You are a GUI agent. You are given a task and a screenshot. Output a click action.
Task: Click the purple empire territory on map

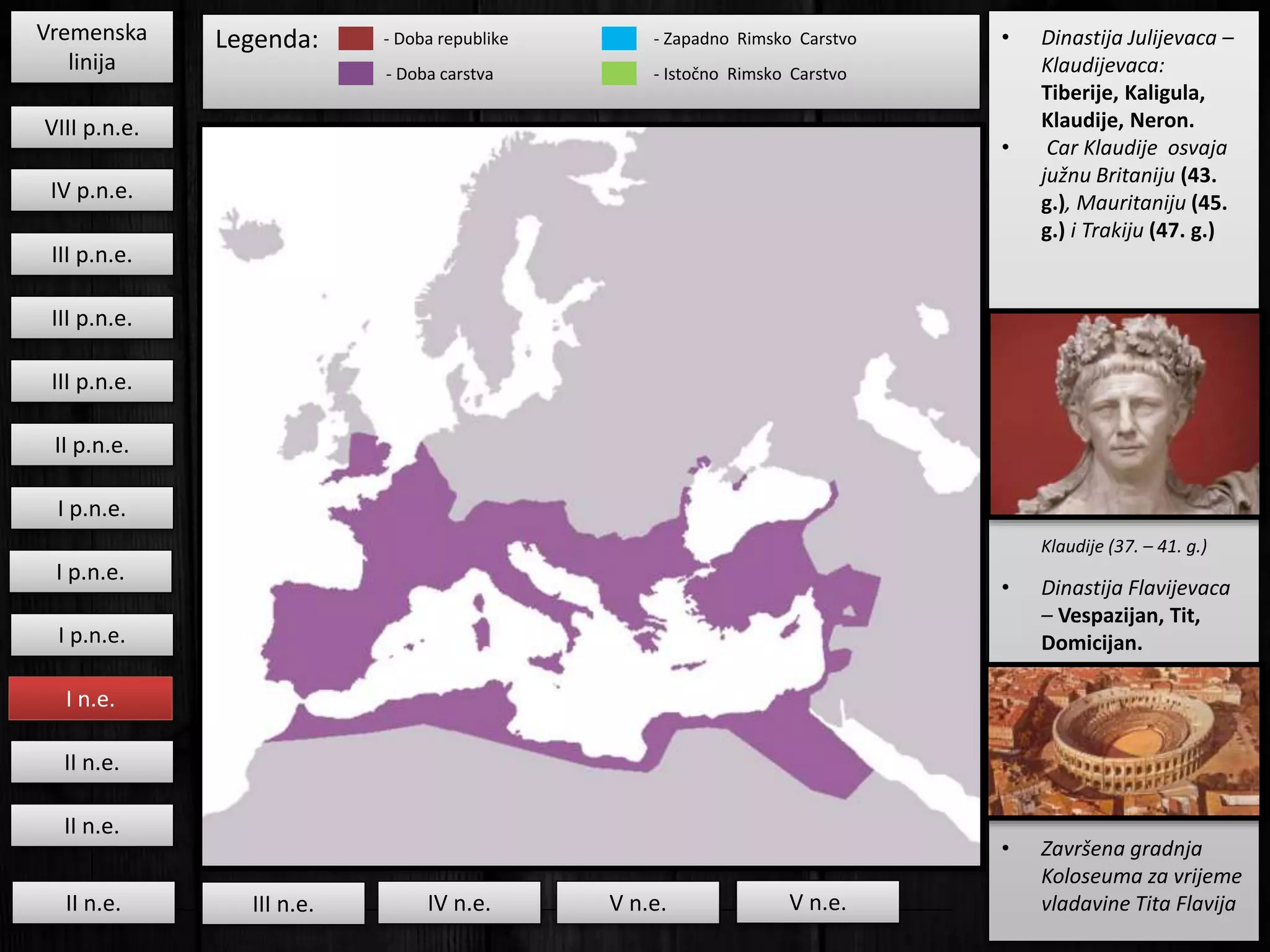tap(397, 527)
